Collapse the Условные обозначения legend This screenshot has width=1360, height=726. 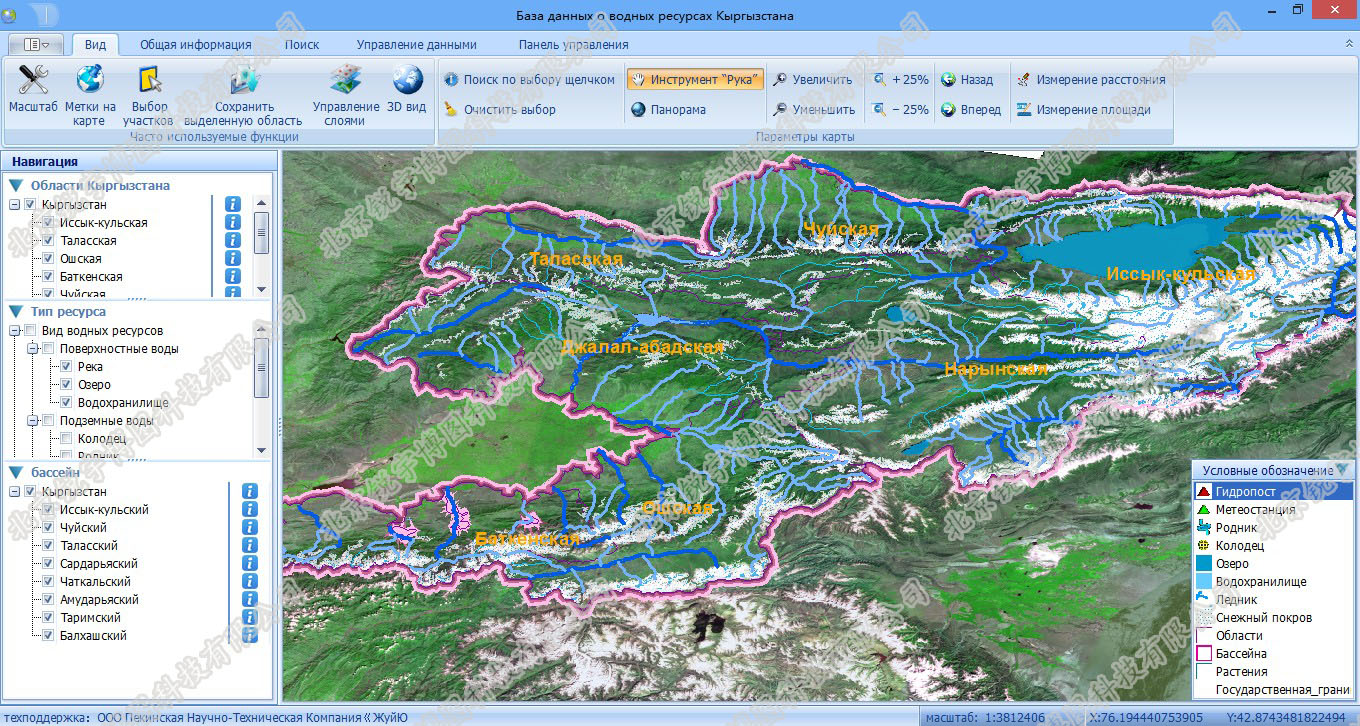(1342, 470)
